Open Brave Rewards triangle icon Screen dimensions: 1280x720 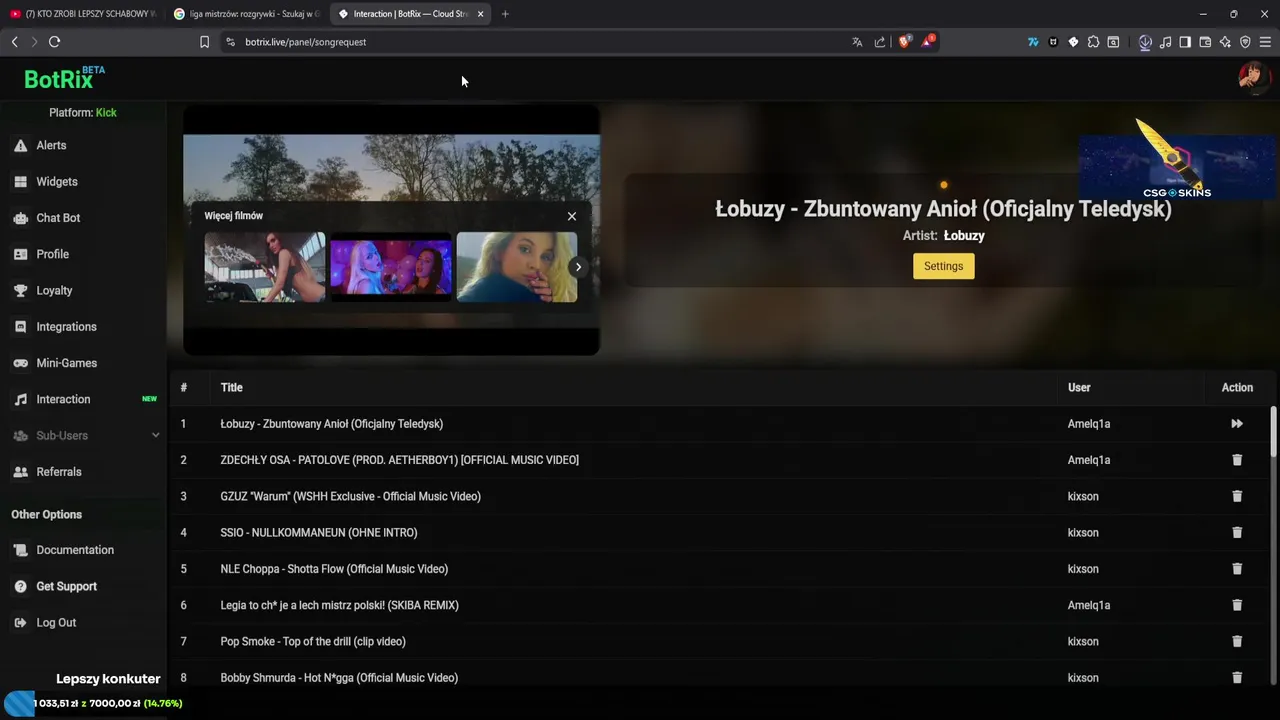(x=928, y=41)
